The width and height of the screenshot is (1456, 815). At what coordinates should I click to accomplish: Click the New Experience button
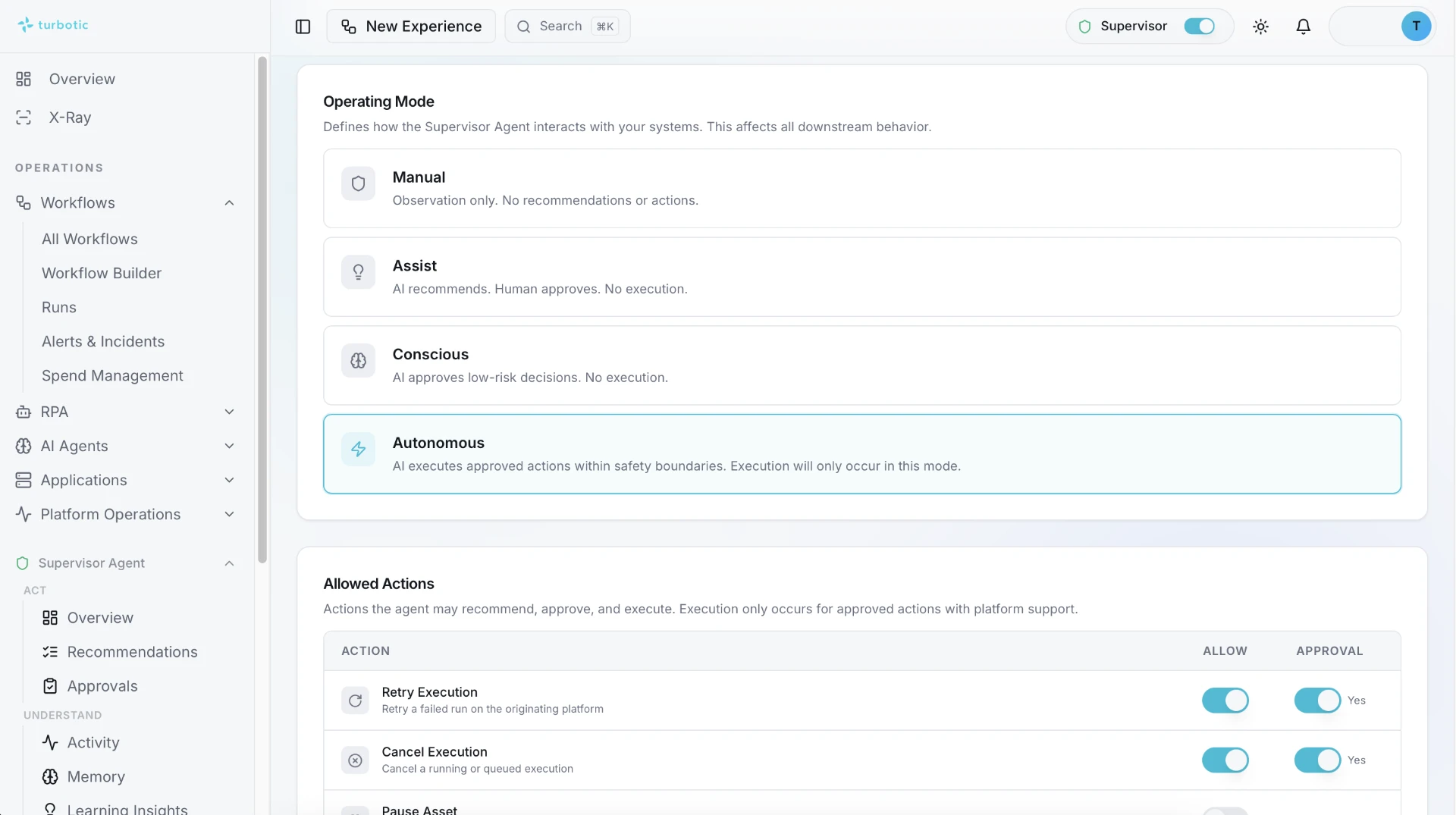point(411,27)
